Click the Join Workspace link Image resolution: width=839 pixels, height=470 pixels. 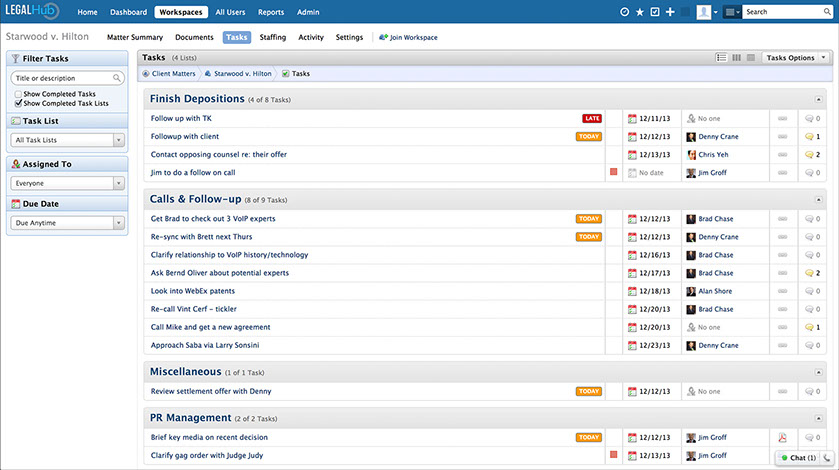407,37
